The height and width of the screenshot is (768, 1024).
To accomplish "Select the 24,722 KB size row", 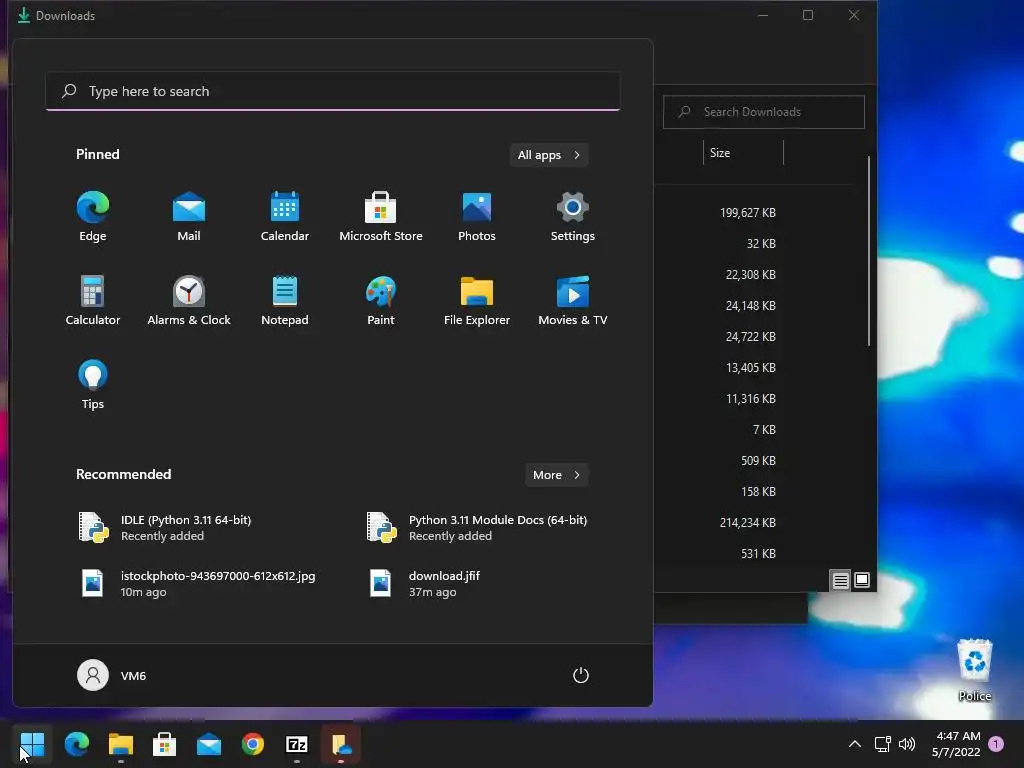I will [750, 337].
